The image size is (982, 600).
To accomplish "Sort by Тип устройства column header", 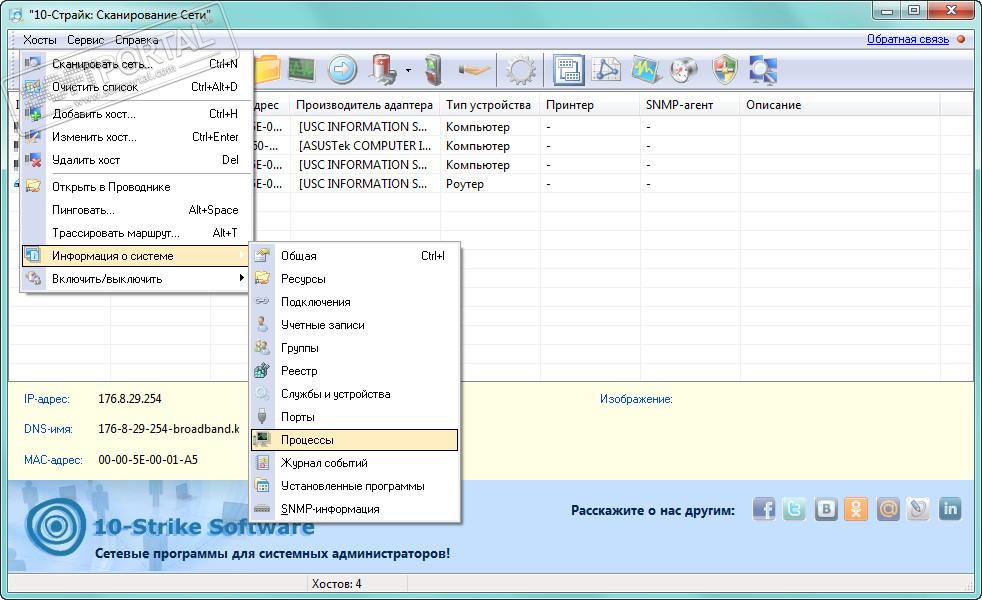I will point(488,105).
